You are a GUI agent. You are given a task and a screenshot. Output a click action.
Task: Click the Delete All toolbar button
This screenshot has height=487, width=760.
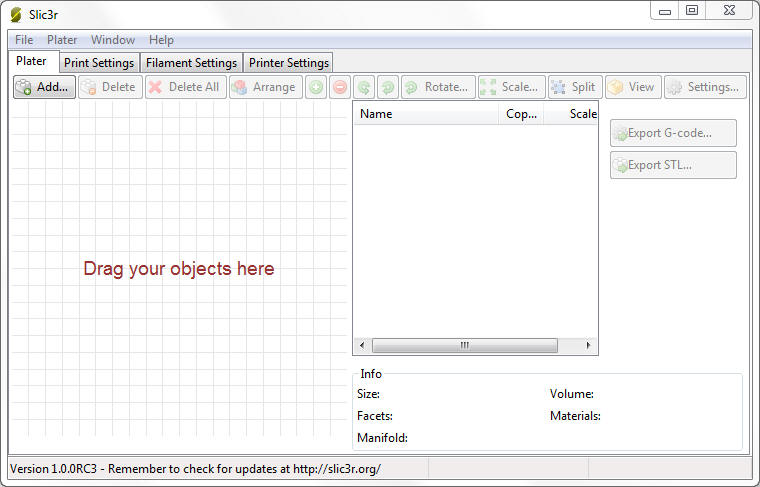coord(186,87)
